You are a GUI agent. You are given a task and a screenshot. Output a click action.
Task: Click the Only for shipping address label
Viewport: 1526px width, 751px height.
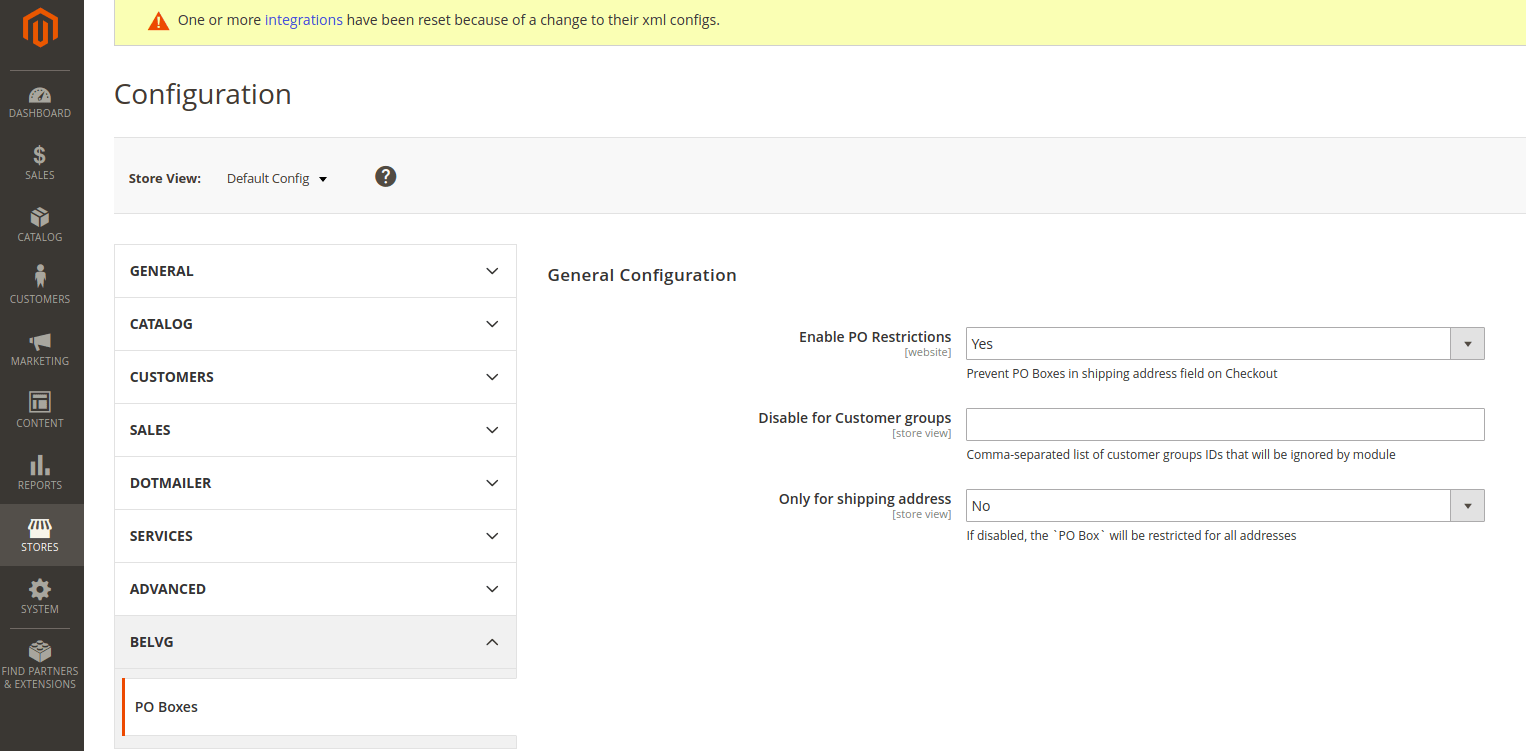(x=865, y=499)
